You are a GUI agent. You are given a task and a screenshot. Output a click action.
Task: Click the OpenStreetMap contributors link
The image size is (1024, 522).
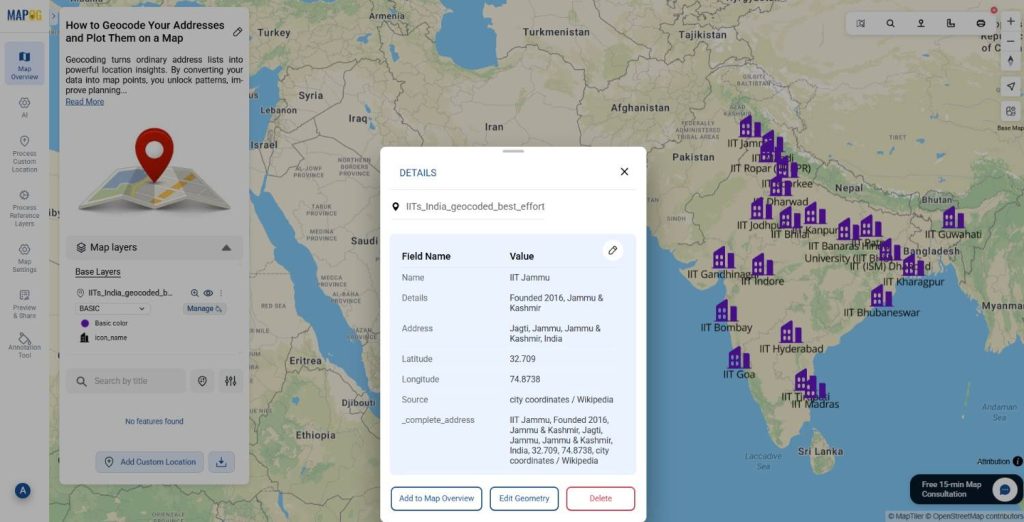tap(976, 517)
